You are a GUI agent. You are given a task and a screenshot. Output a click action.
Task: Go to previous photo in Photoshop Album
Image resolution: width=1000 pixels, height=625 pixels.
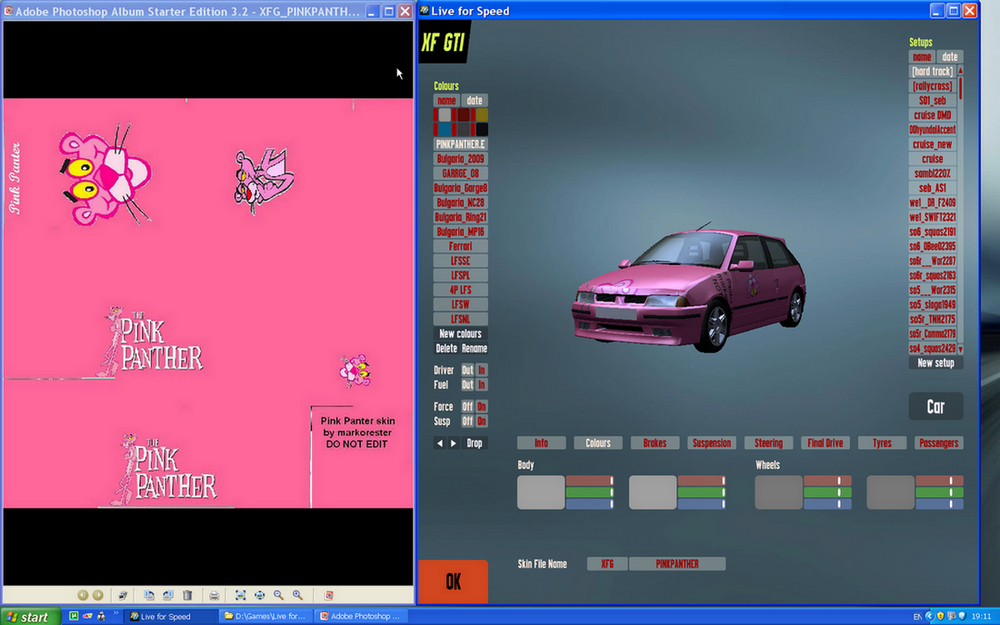point(82,595)
